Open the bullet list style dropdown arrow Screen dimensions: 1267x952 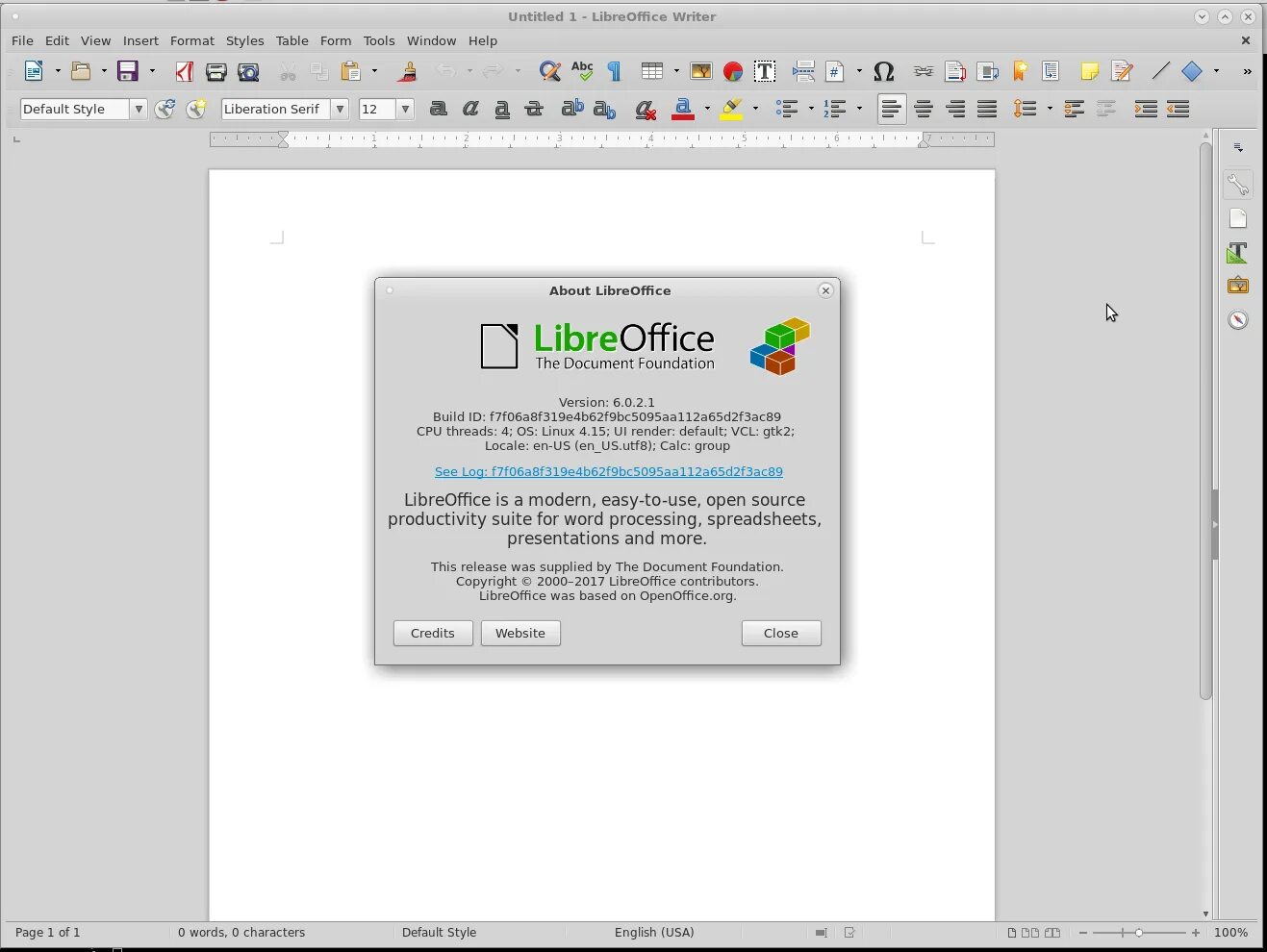click(x=811, y=110)
